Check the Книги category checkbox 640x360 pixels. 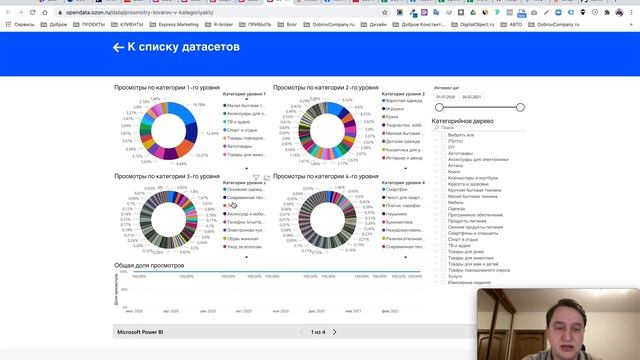[443, 172]
